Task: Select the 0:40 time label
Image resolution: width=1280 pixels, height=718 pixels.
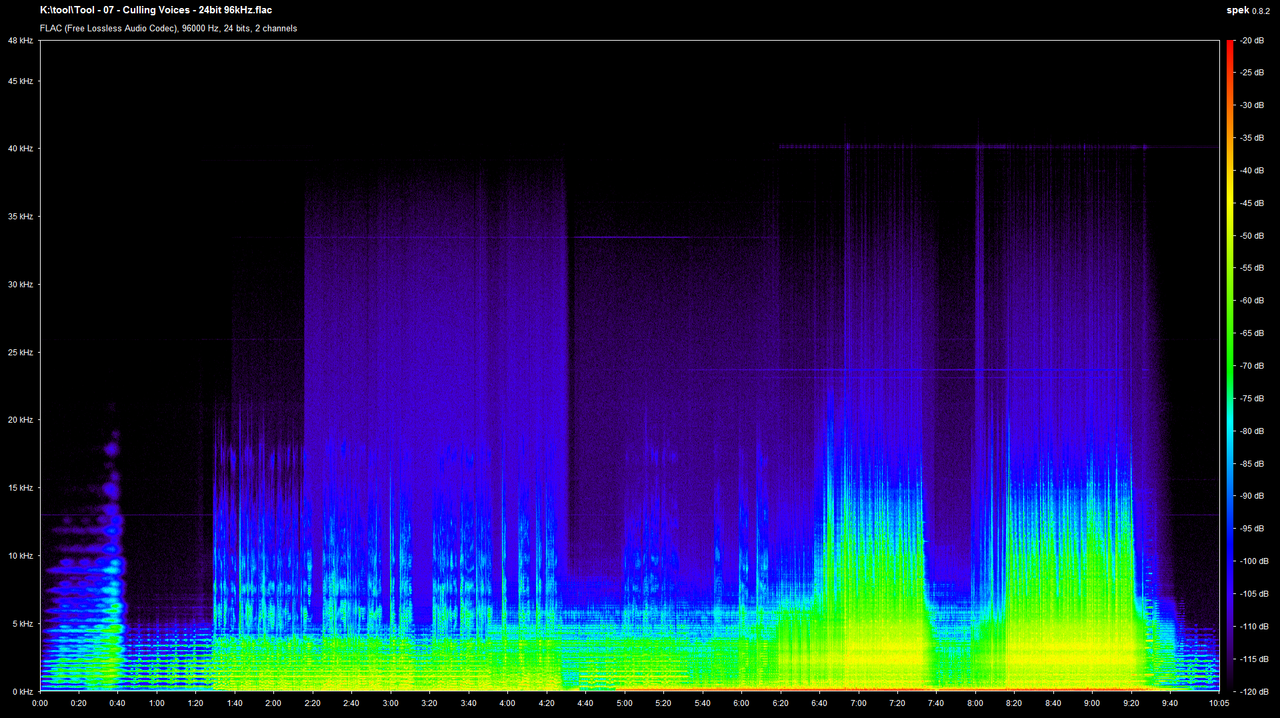Action: click(x=118, y=704)
